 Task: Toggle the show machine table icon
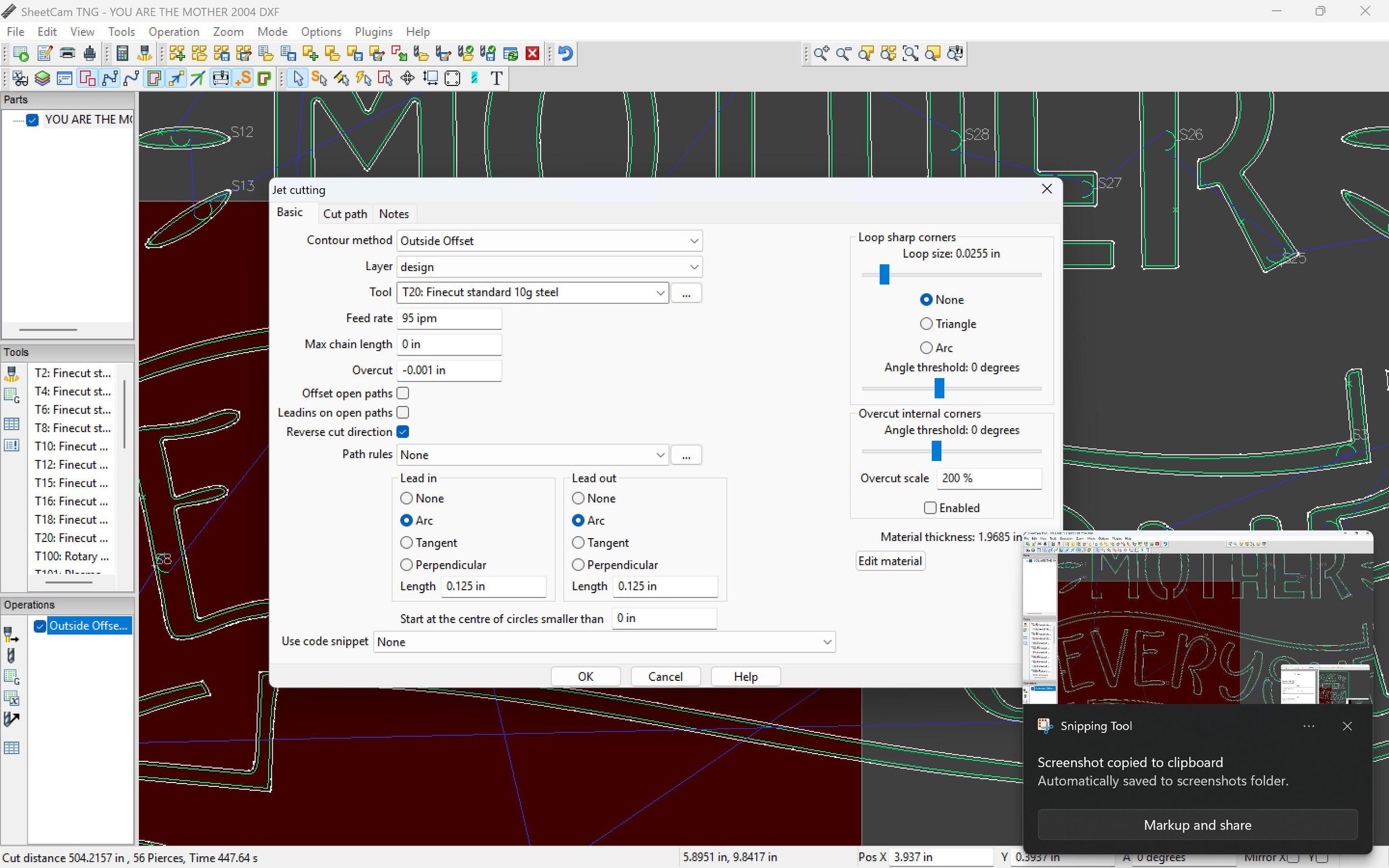click(221, 78)
